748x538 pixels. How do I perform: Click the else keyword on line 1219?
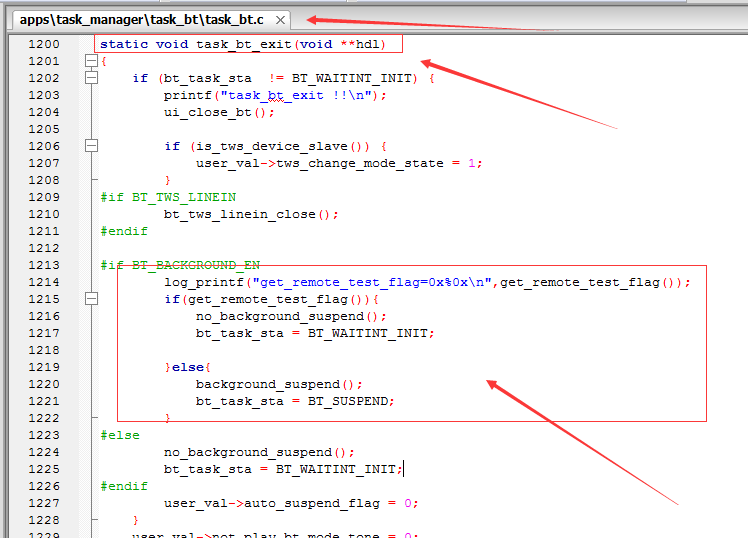pyautogui.click(x=188, y=368)
